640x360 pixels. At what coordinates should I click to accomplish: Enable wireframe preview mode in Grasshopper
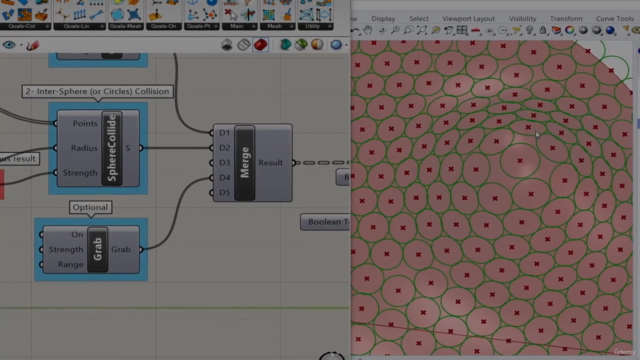244,45
